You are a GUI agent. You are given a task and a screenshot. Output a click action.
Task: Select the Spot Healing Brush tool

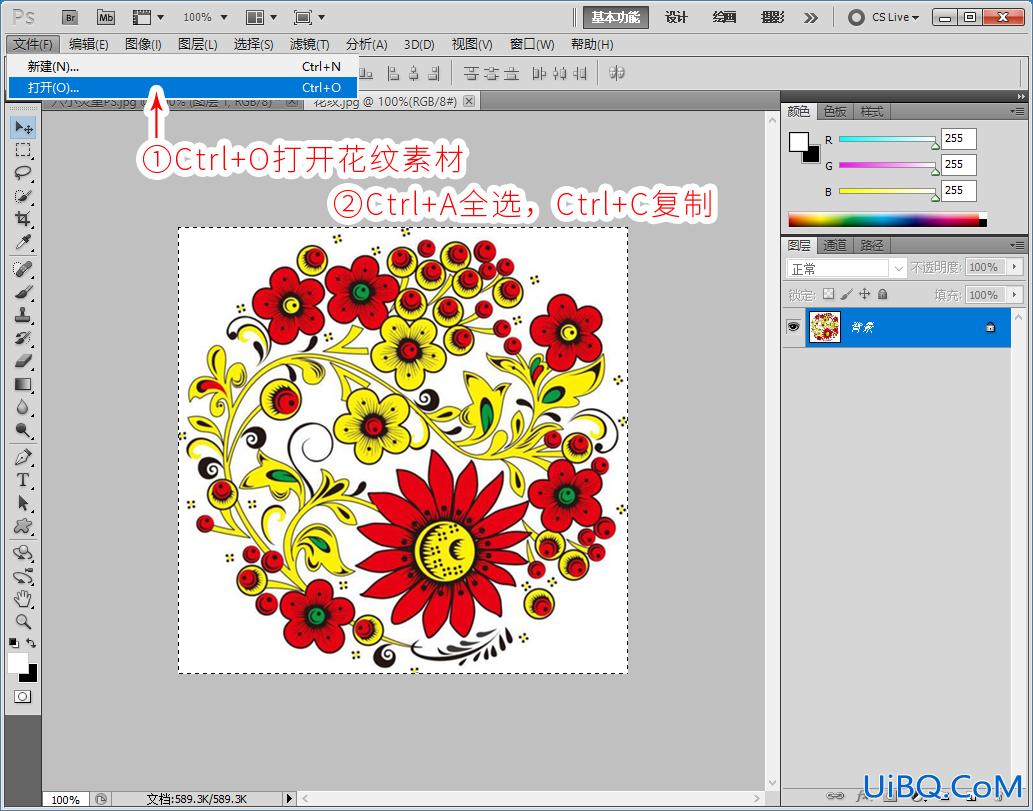(x=23, y=269)
